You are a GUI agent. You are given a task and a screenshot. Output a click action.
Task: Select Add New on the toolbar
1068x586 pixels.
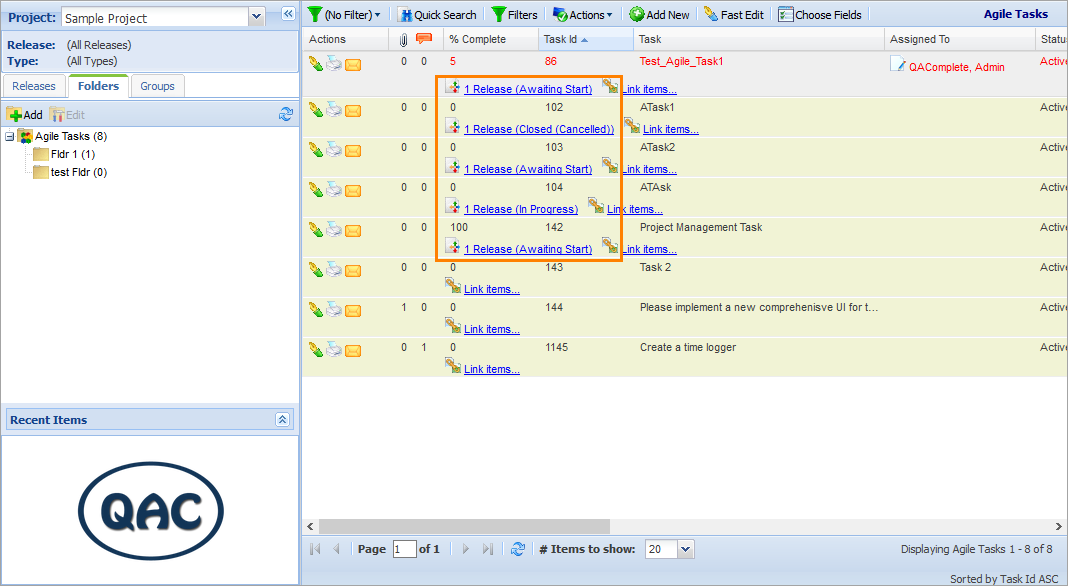click(x=658, y=13)
